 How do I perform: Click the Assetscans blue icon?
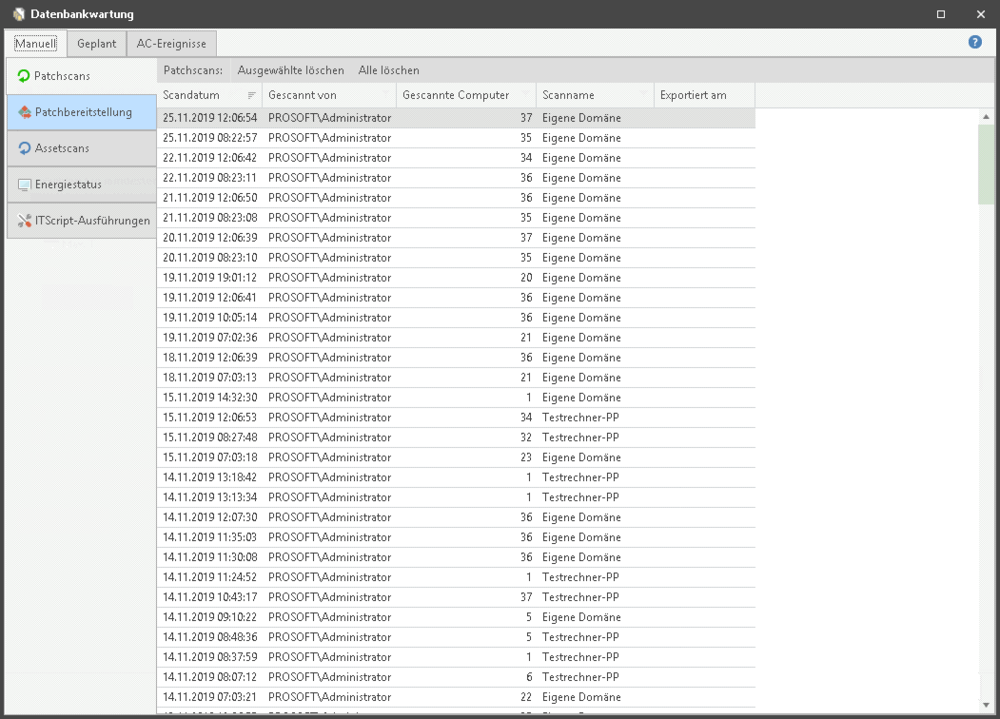click(24, 148)
